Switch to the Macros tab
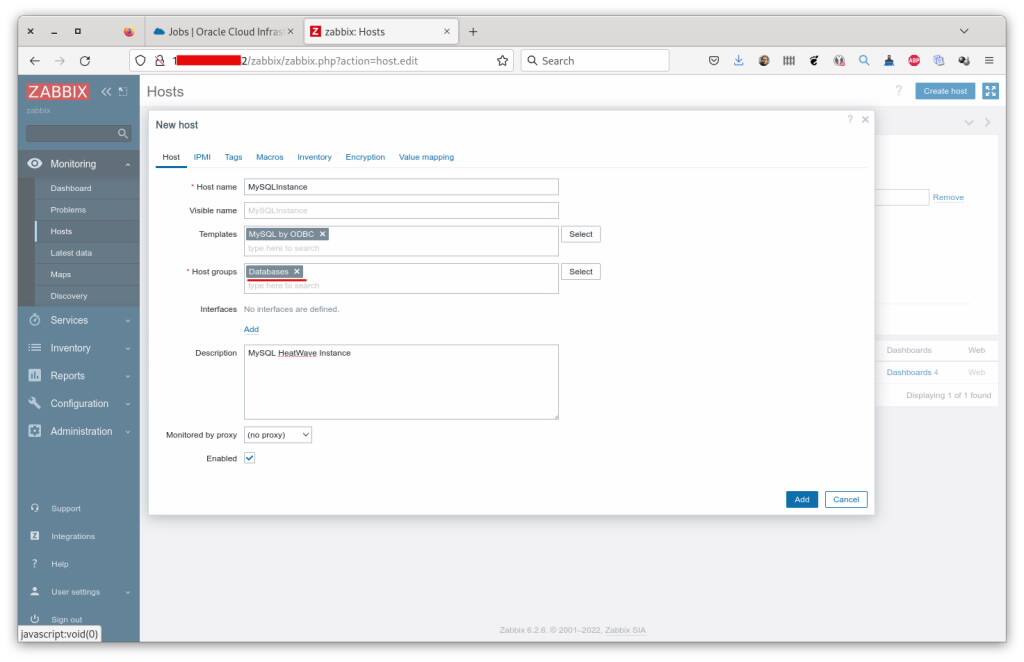Image resolution: width=1024 pixels, height=662 pixels. 270,157
